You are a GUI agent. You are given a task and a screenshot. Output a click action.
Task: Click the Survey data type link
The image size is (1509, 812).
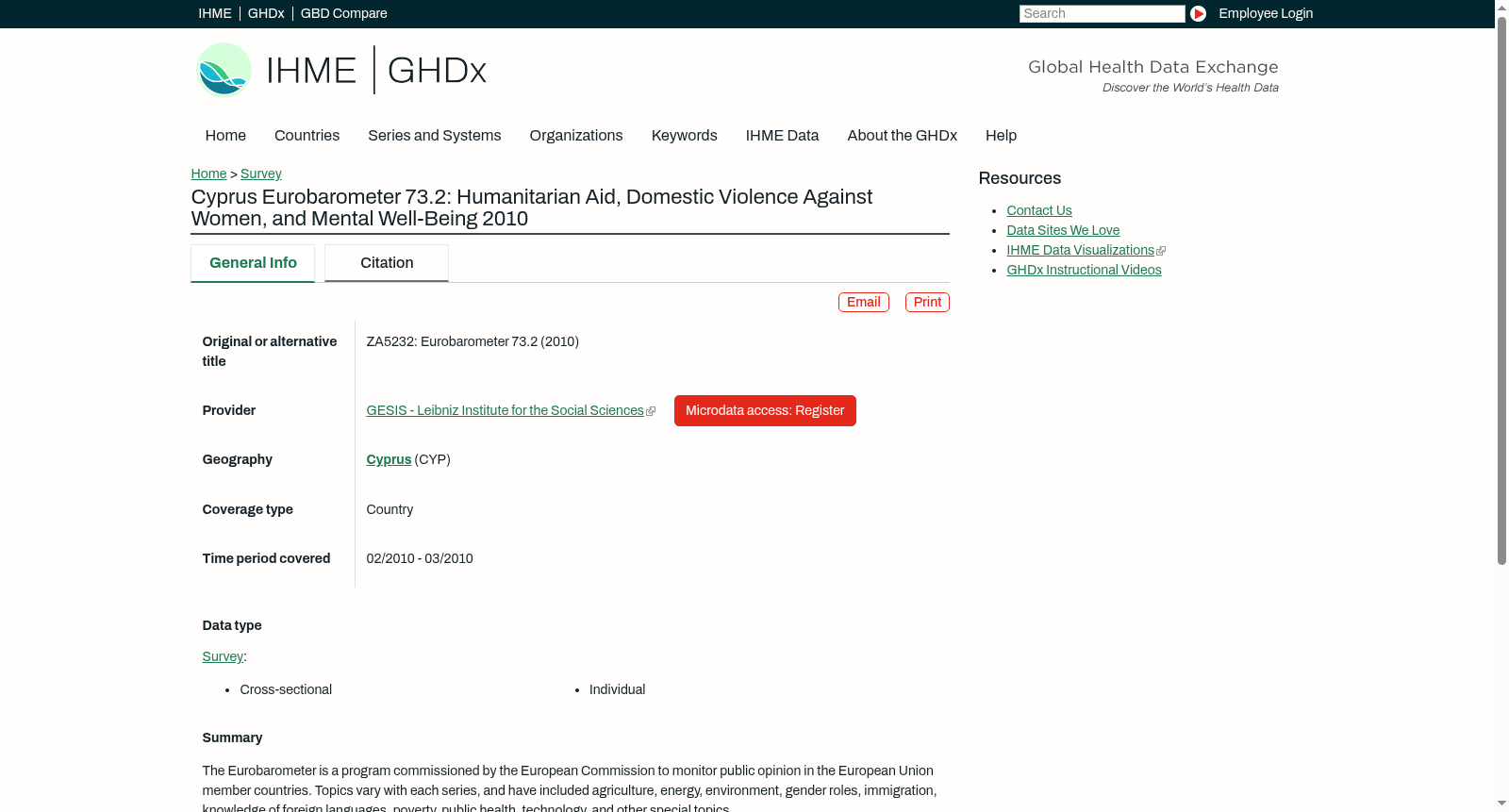coord(223,656)
